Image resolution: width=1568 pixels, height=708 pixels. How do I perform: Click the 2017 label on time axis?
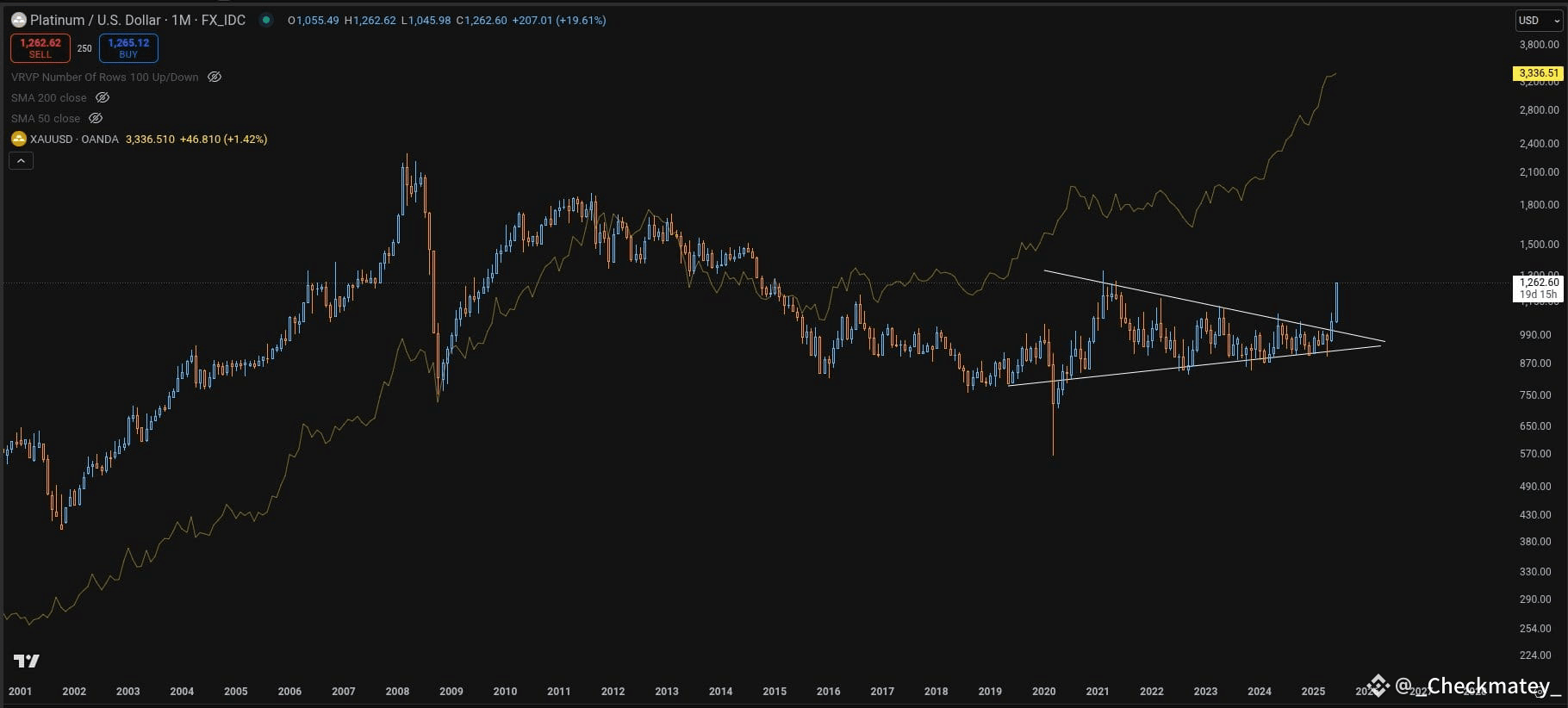tap(882, 692)
